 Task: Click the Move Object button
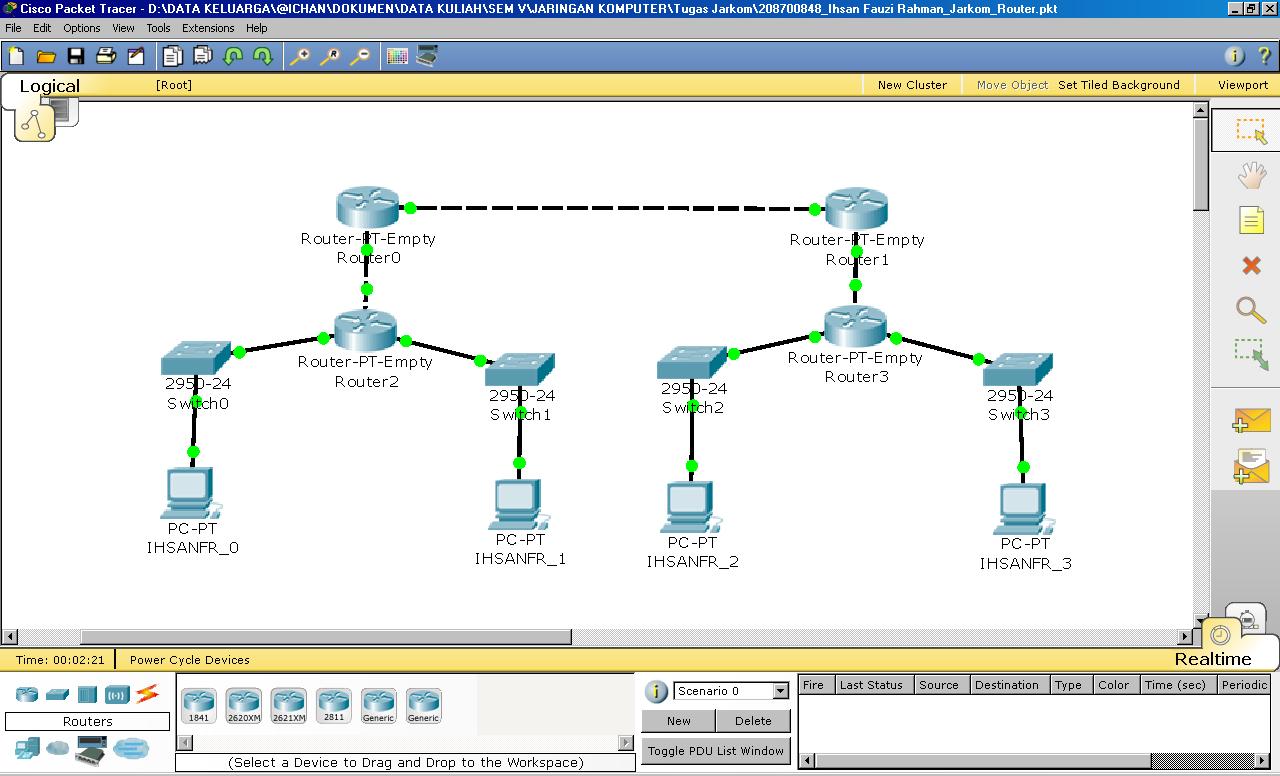(1012, 85)
